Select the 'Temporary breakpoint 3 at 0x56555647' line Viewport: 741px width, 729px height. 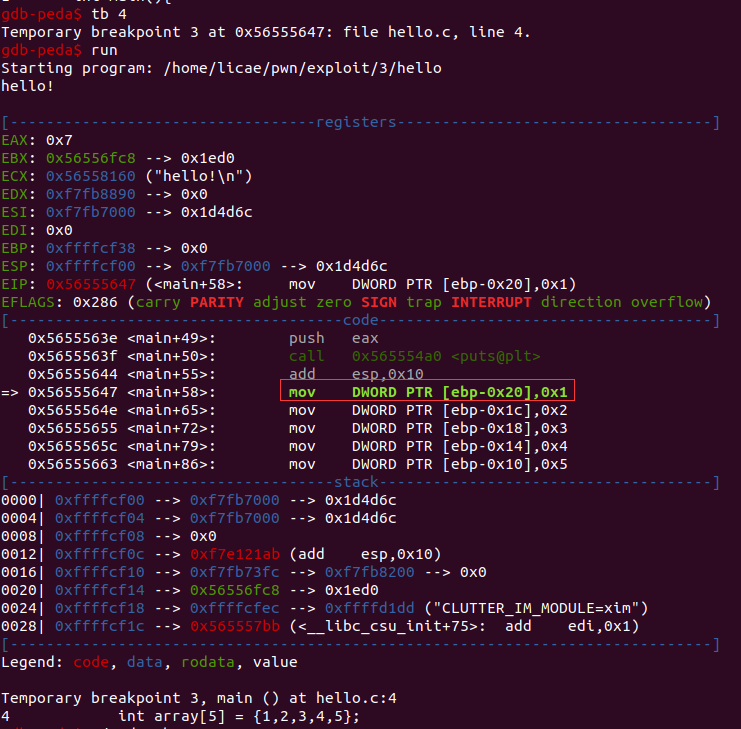pos(266,32)
